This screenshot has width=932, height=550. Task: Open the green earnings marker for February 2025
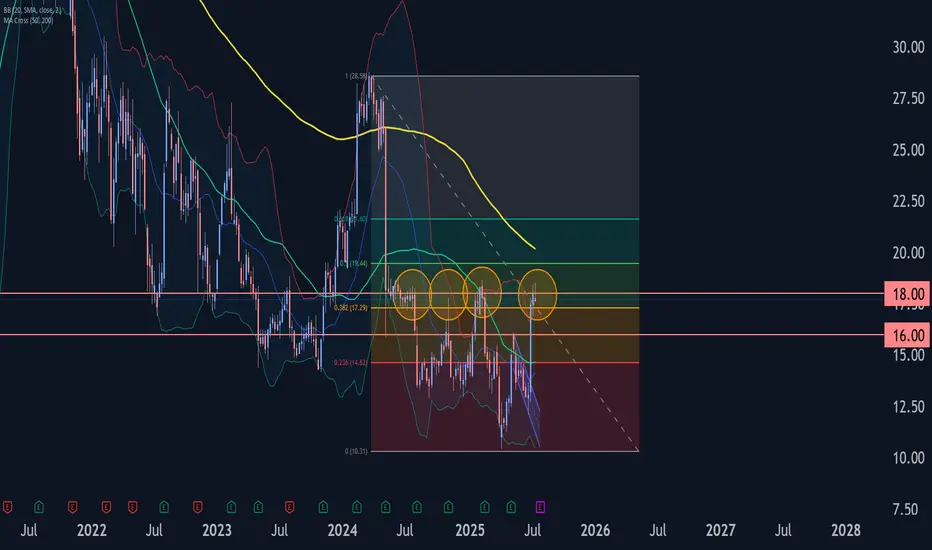484,507
